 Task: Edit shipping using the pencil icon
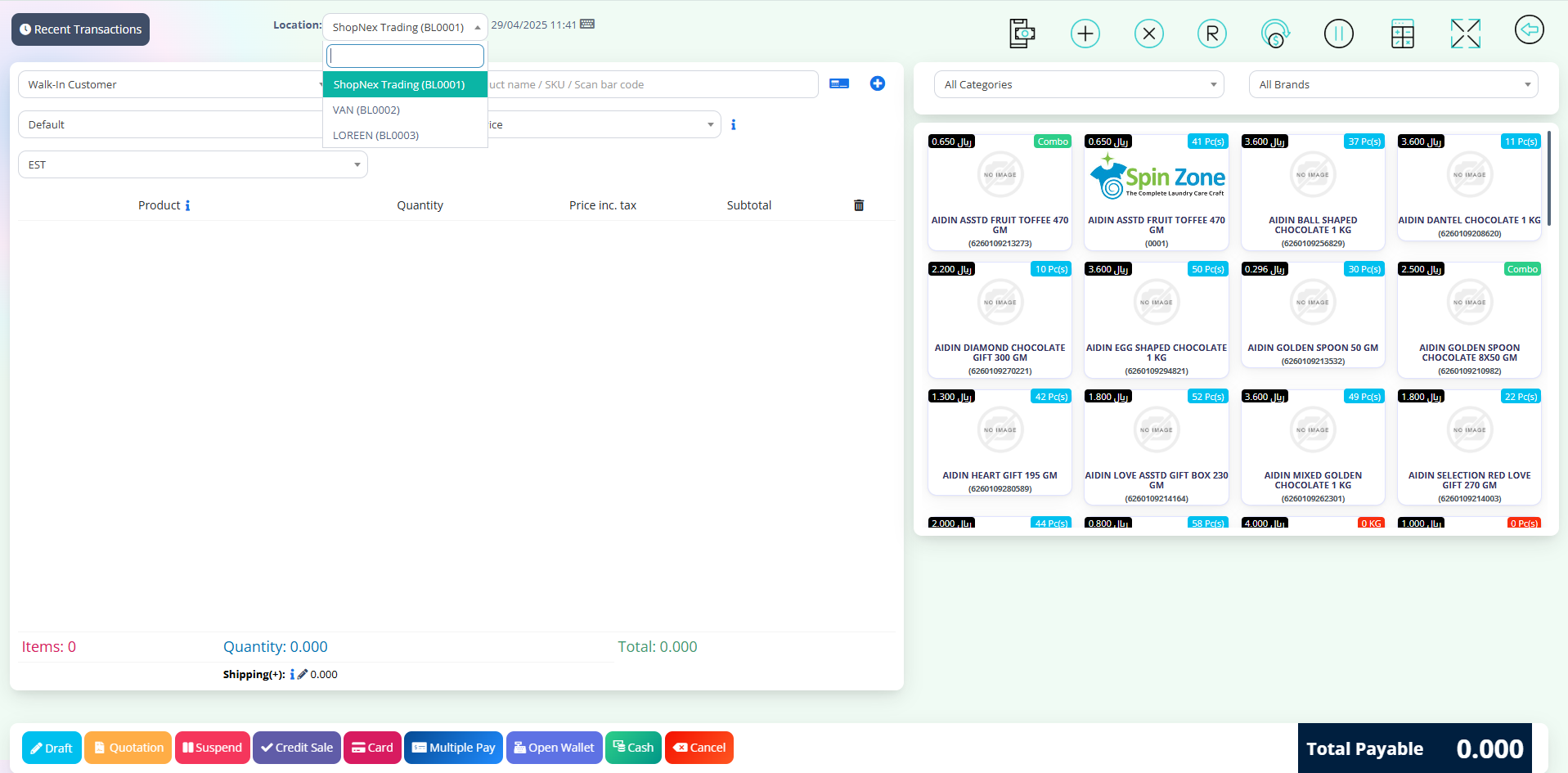coord(302,674)
